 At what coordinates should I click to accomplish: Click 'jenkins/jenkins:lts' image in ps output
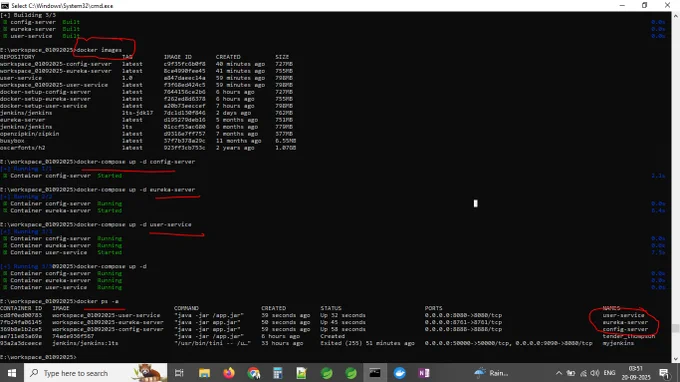[x=85, y=343]
